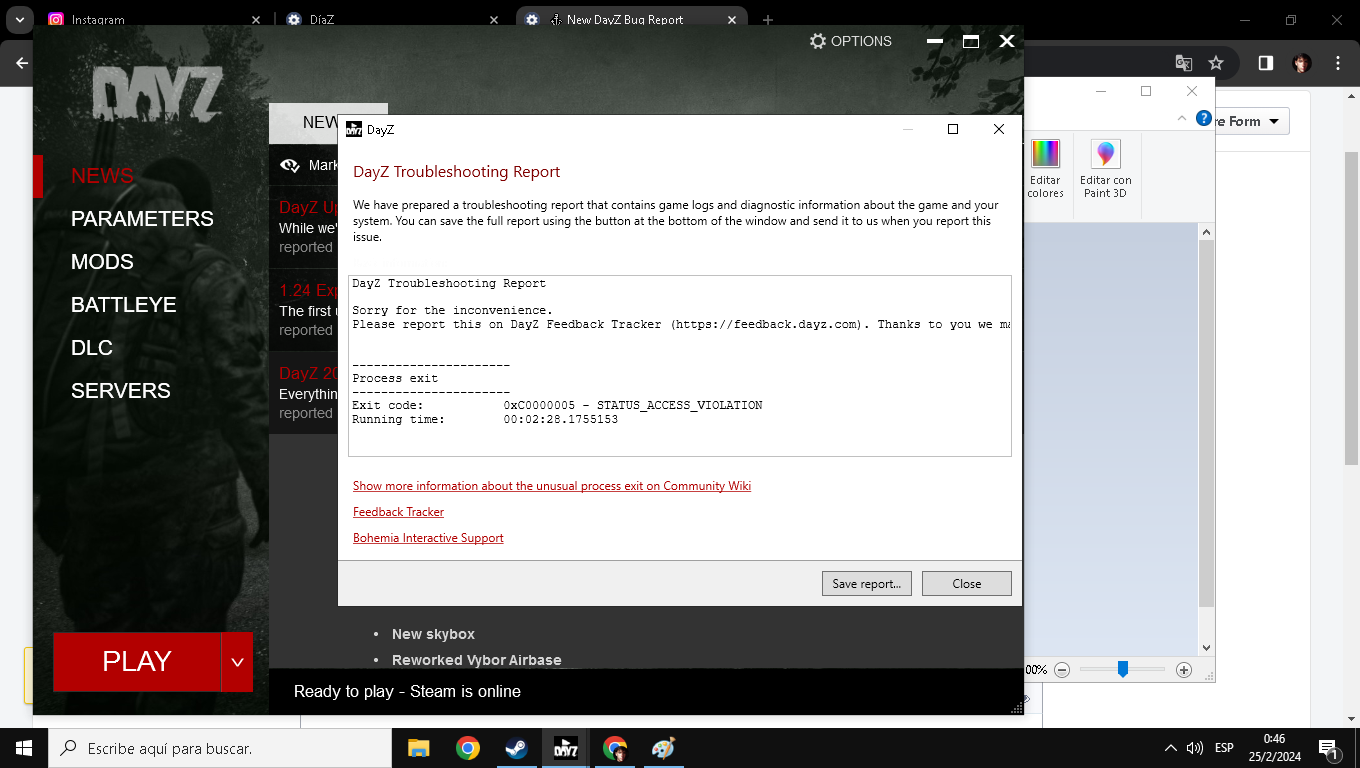The height and width of the screenshot is (768, 1360).
Task: Zoom in with Paint plus button
Action: coord(1184,670)
